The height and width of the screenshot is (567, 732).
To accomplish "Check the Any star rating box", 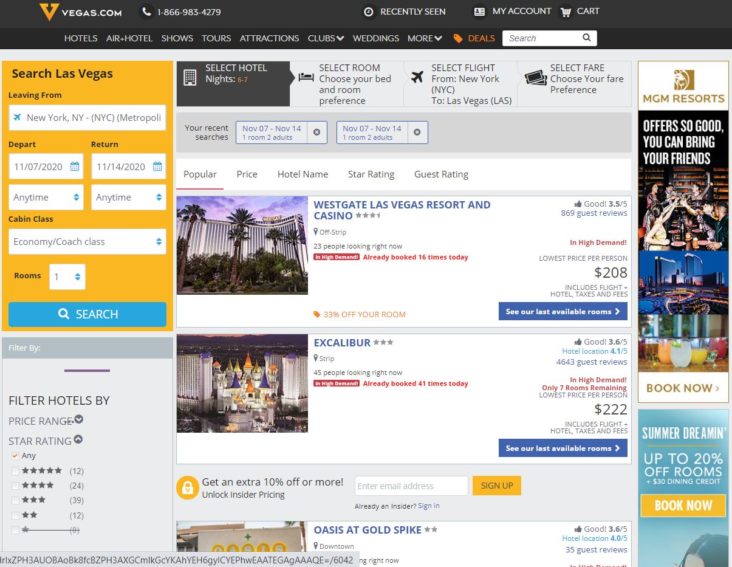I will point(15,455).
